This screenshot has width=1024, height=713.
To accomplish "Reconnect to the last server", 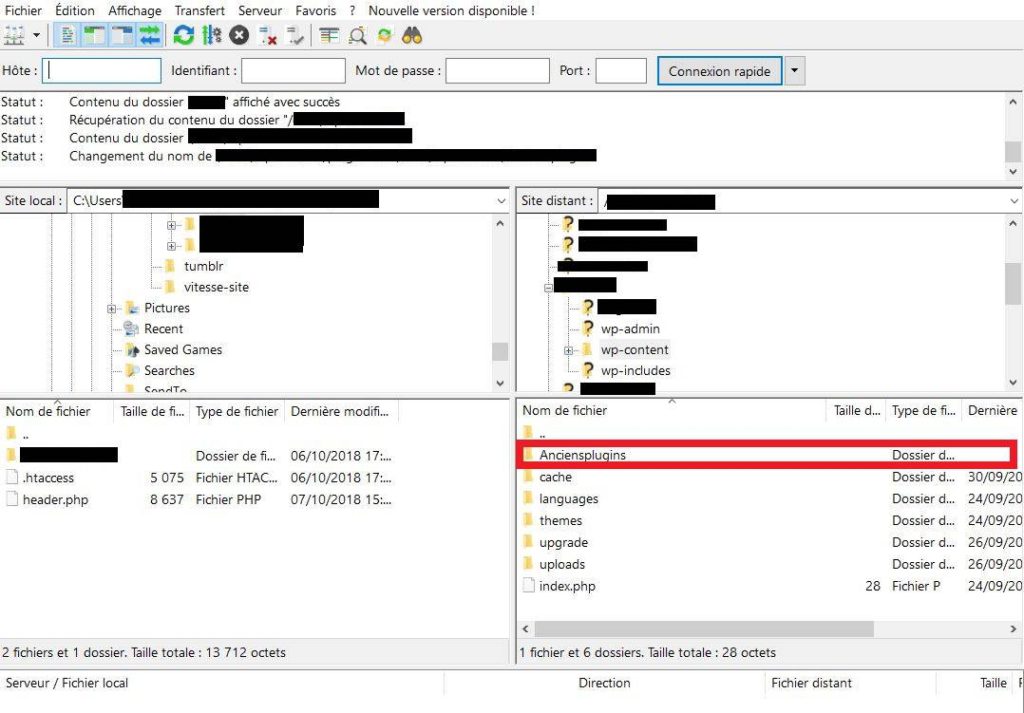I will click(295, 35).
